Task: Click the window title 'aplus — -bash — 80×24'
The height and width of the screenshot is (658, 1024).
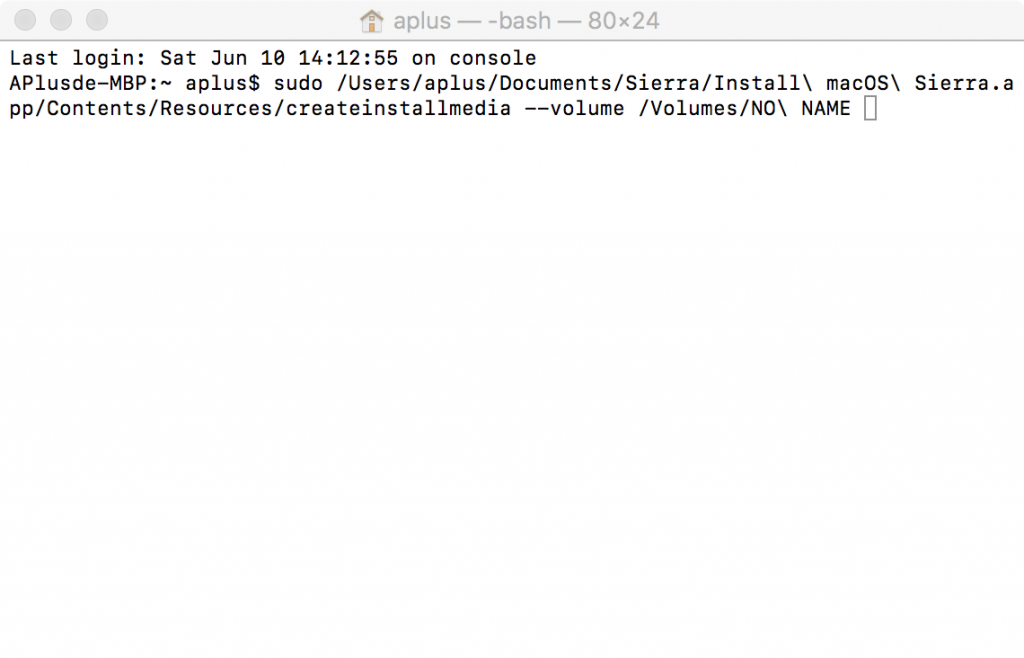Action: click(x=526, y=21)
